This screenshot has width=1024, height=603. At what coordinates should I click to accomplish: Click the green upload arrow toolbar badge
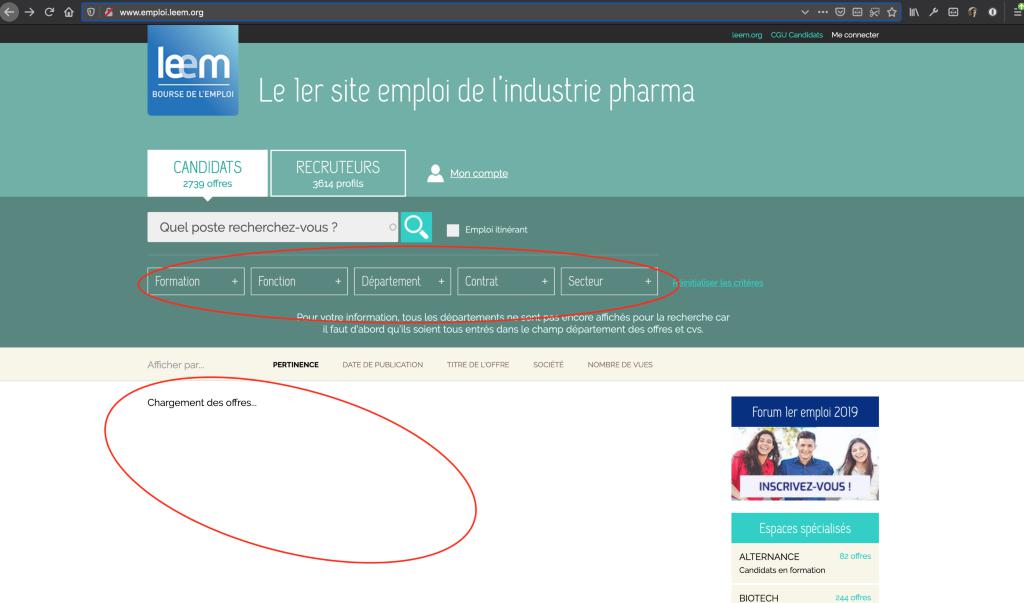click(1020, 6)
